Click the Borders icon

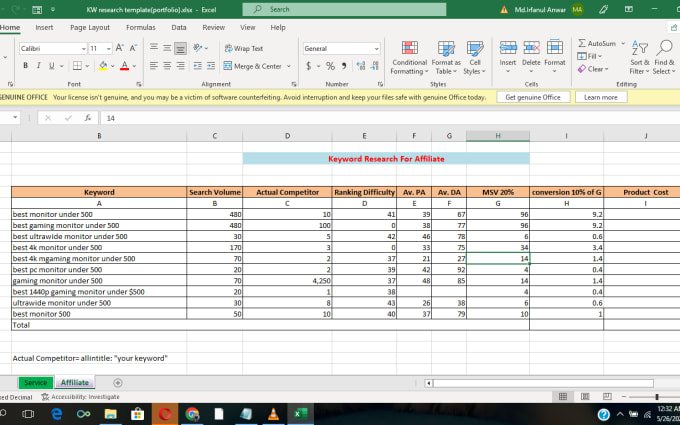[x=77, y=65]
